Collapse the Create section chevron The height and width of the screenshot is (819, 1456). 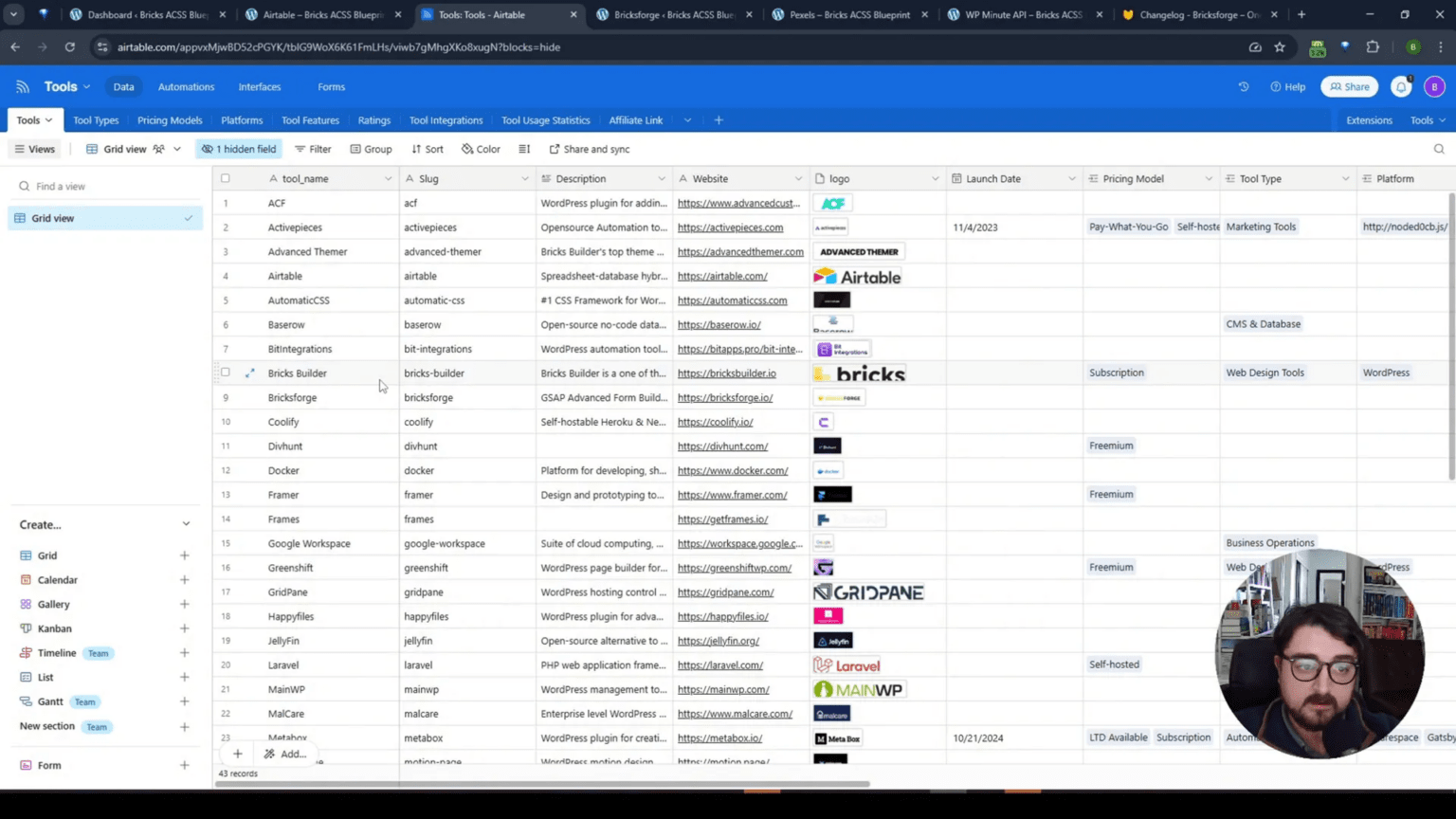point(187,524)
